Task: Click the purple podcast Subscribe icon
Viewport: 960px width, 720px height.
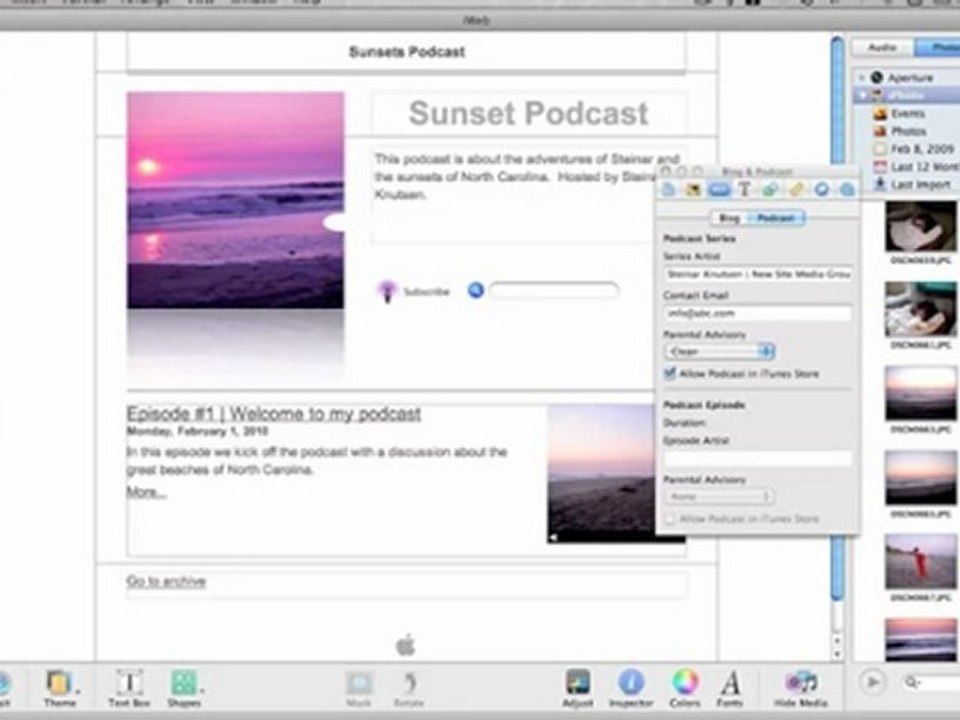Action: 386,291
